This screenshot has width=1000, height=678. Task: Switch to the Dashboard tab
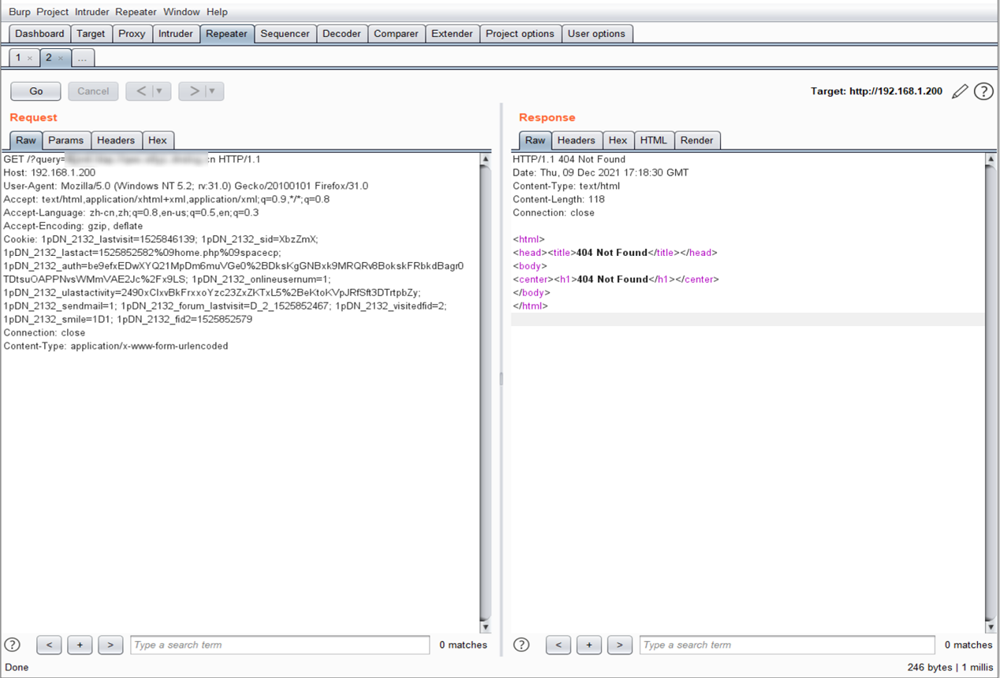(40, 34)
